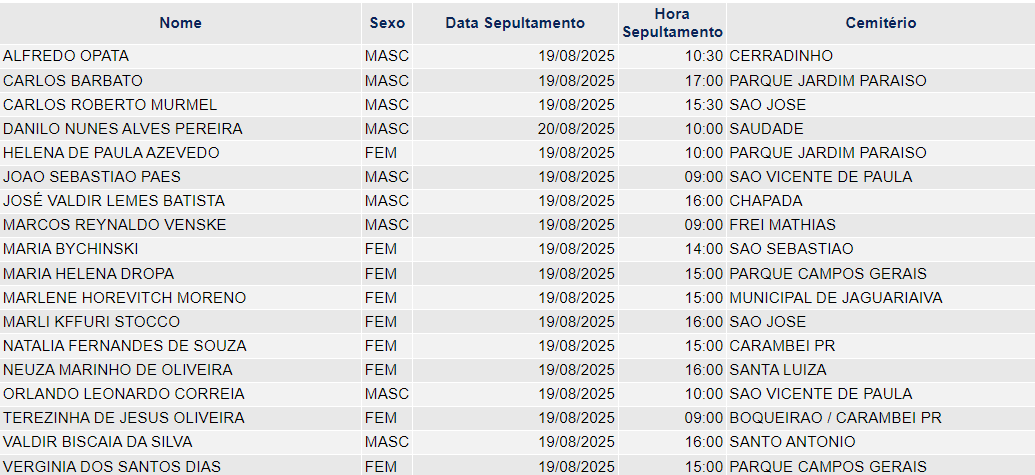Click the Data Sepultamento column header
1035x475 pixels.
pyautogui.click(x=515, y=23)
